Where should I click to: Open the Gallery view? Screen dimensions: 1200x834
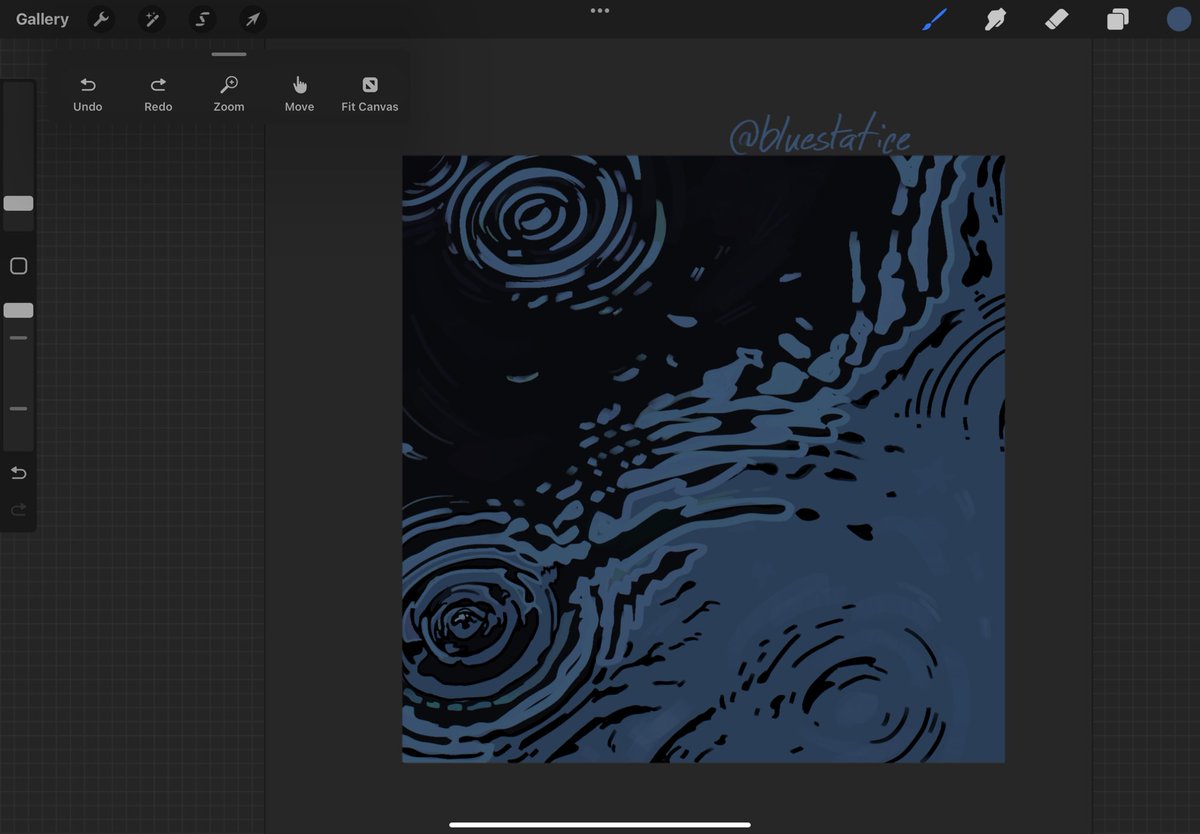point(42,19)
